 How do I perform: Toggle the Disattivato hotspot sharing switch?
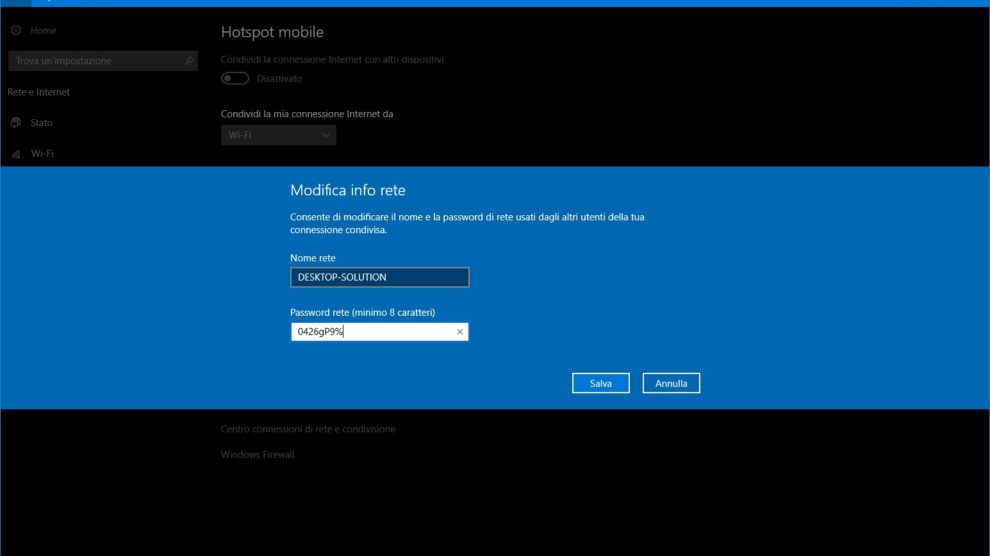(235, 78)
